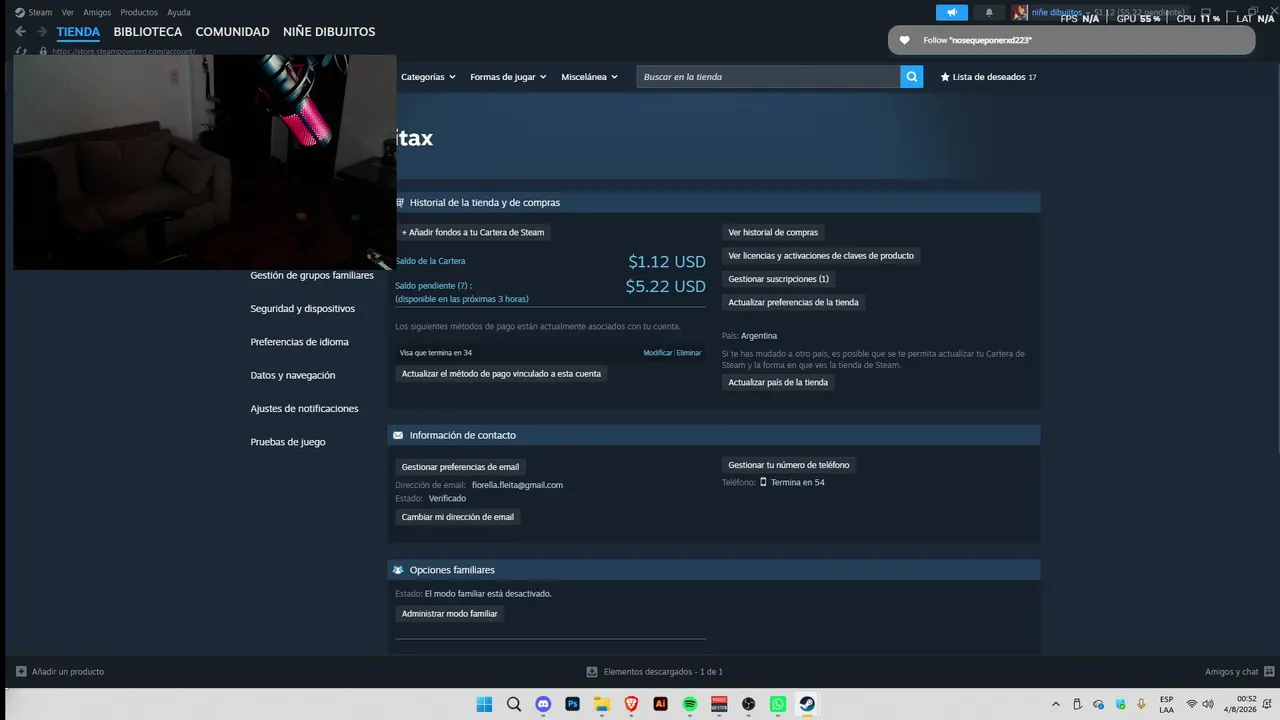This screenshot has width=1280, height=720.
Task: Click Gestionar preferencias de email button
Action: [x=461, y=467]
